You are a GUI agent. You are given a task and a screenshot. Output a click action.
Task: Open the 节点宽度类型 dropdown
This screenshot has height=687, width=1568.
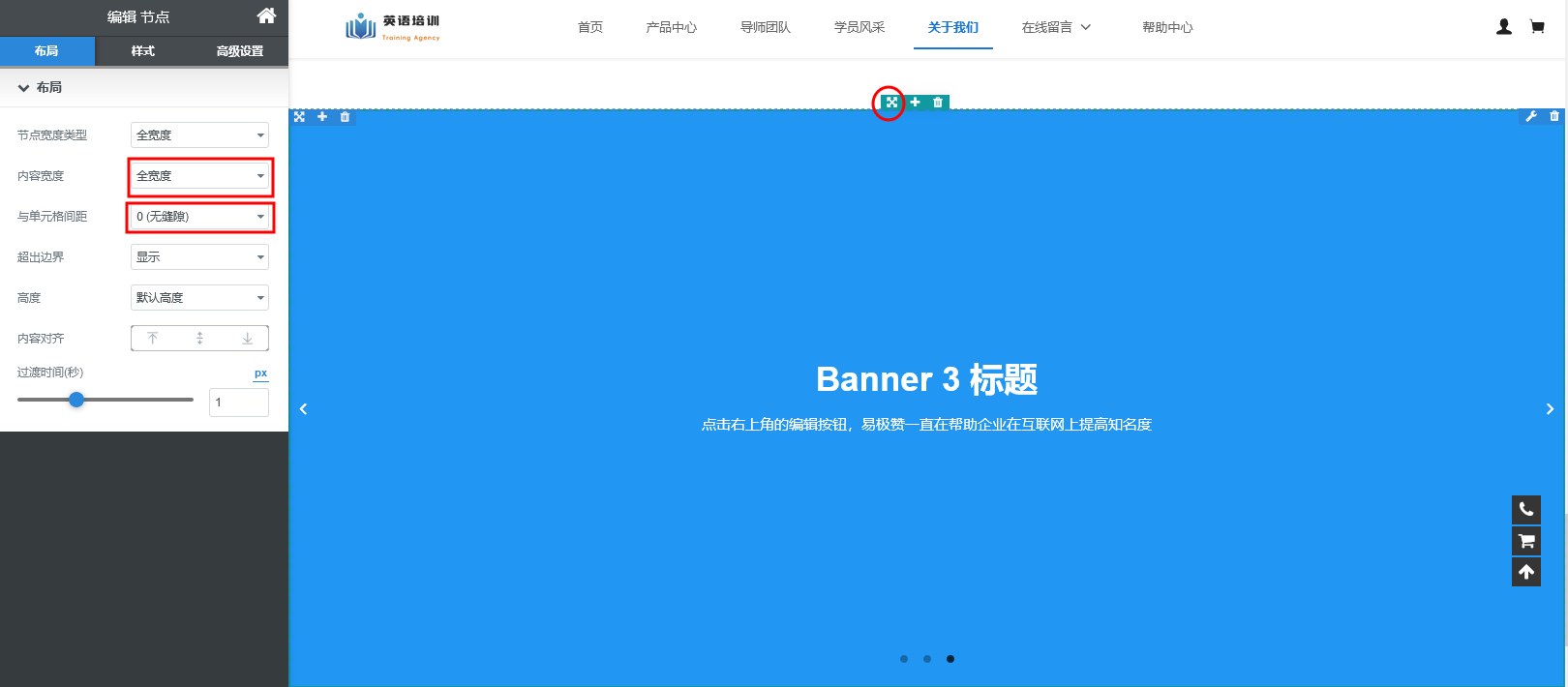[199, 135]
